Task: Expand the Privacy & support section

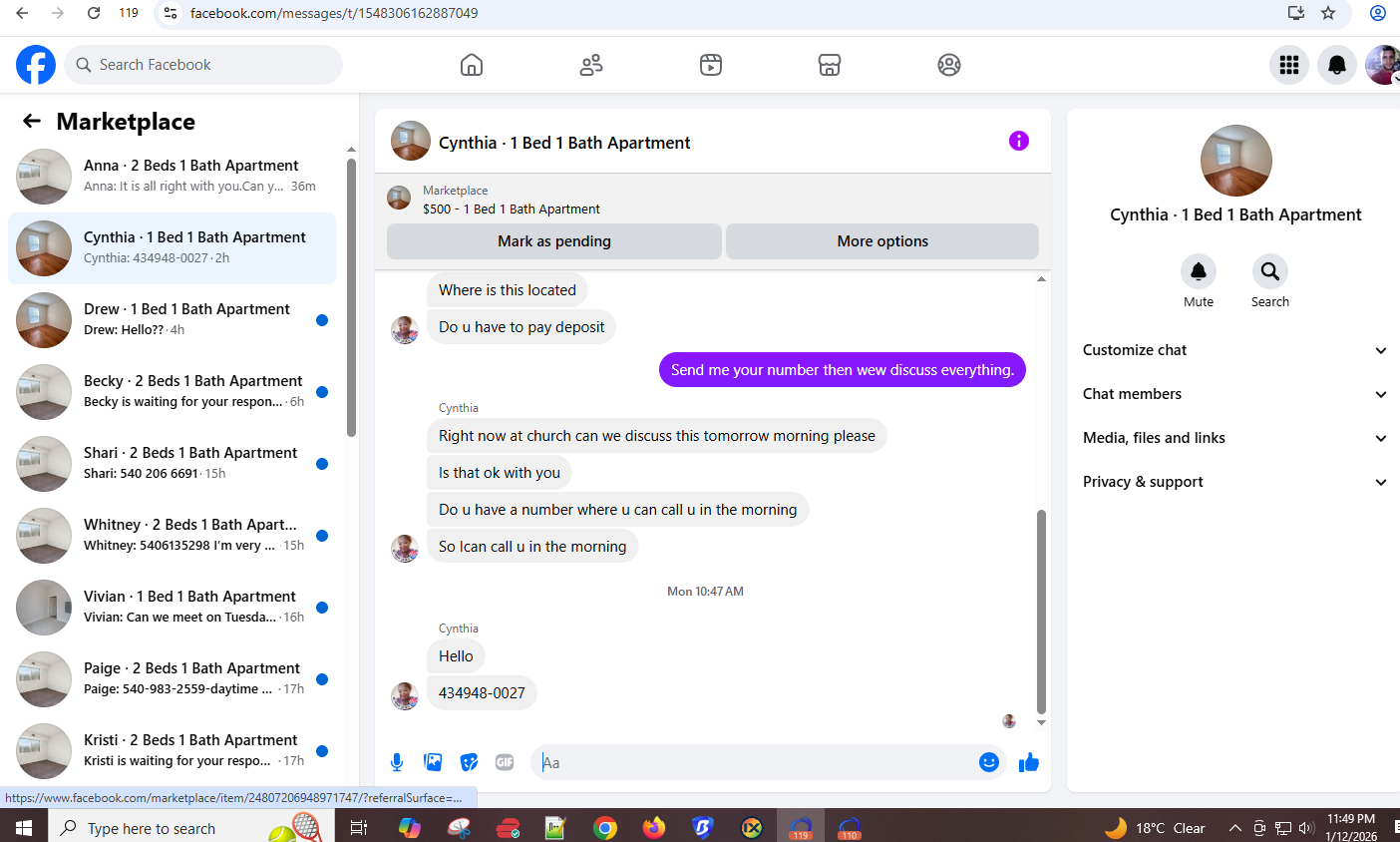Action: (1234, 482)
